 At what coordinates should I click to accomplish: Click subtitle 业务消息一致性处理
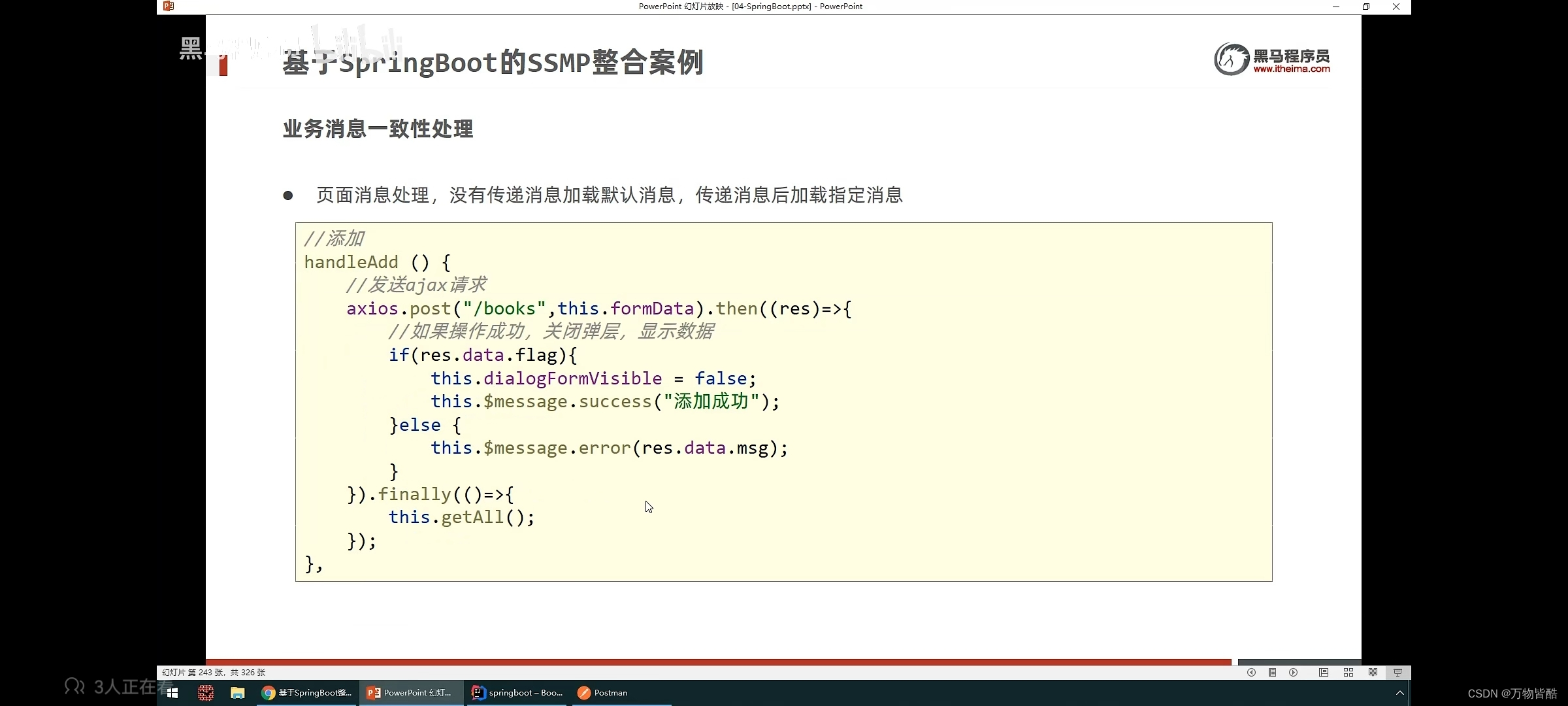378,129
